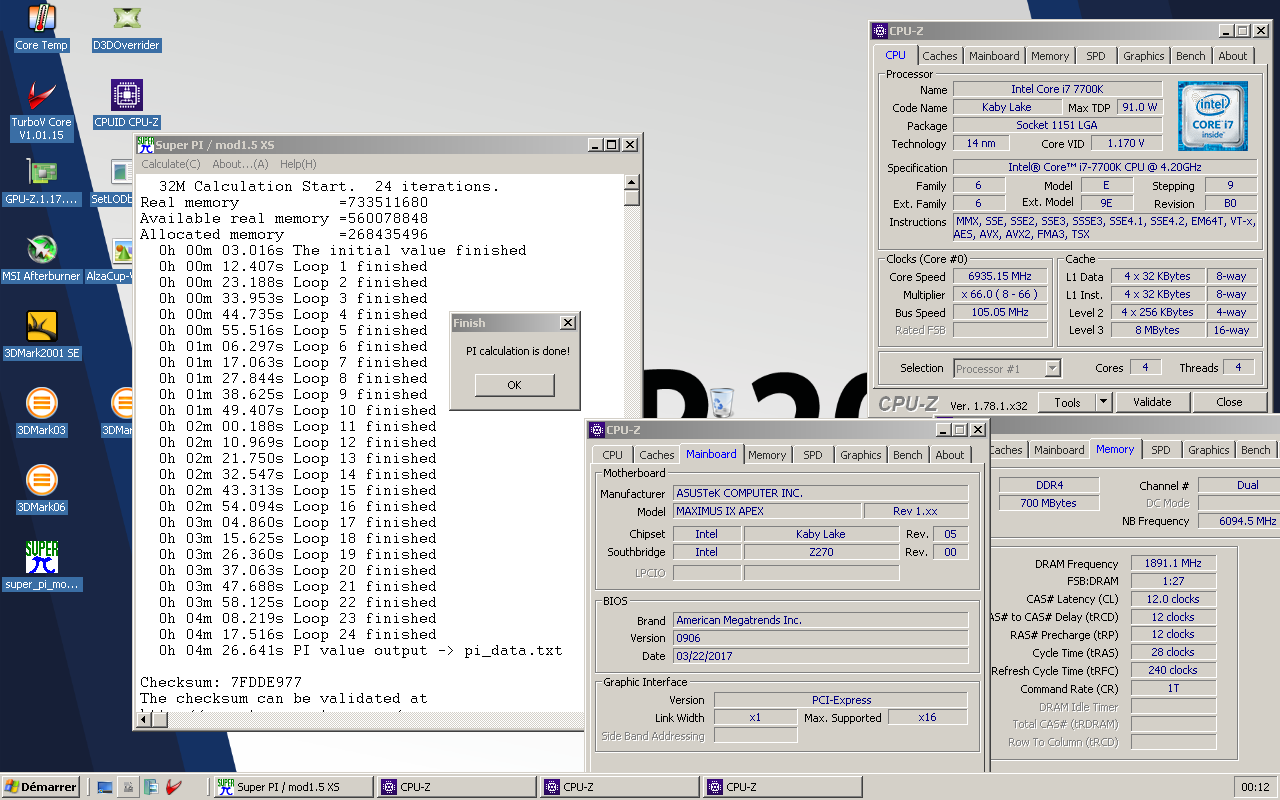The width and height of the screenshot is (1280, 800).
Task: Click the Southbridge value Z270
Action: 821,552
